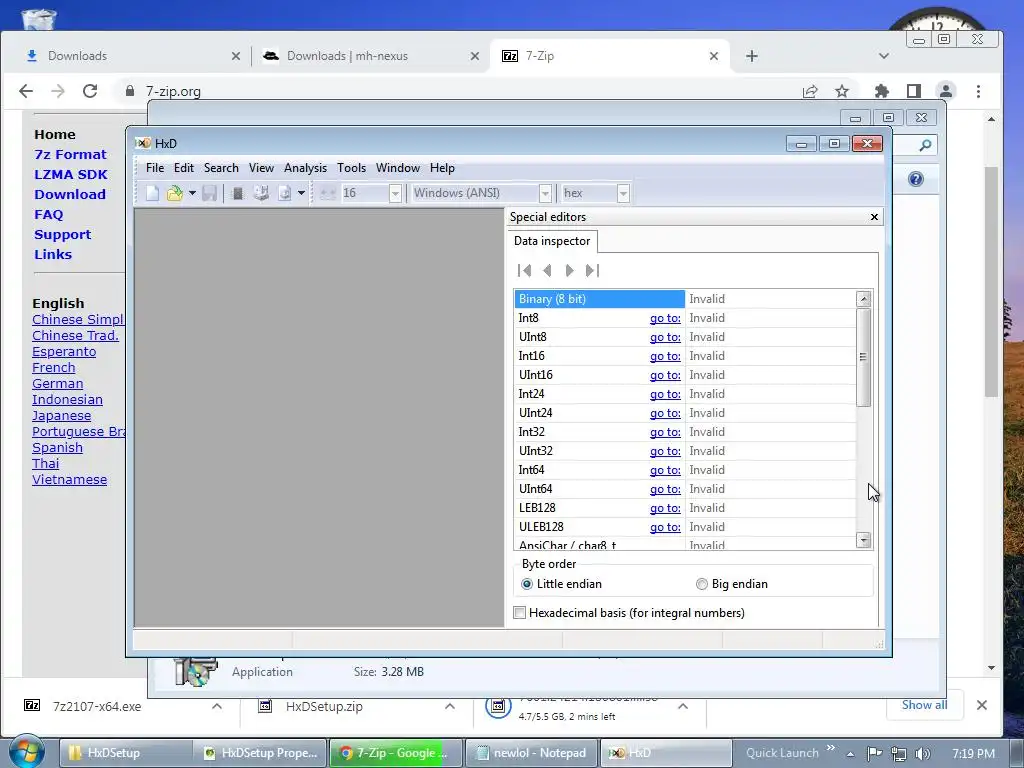
Task: Expand HxDSetup.zip download options
Action: 449,706
